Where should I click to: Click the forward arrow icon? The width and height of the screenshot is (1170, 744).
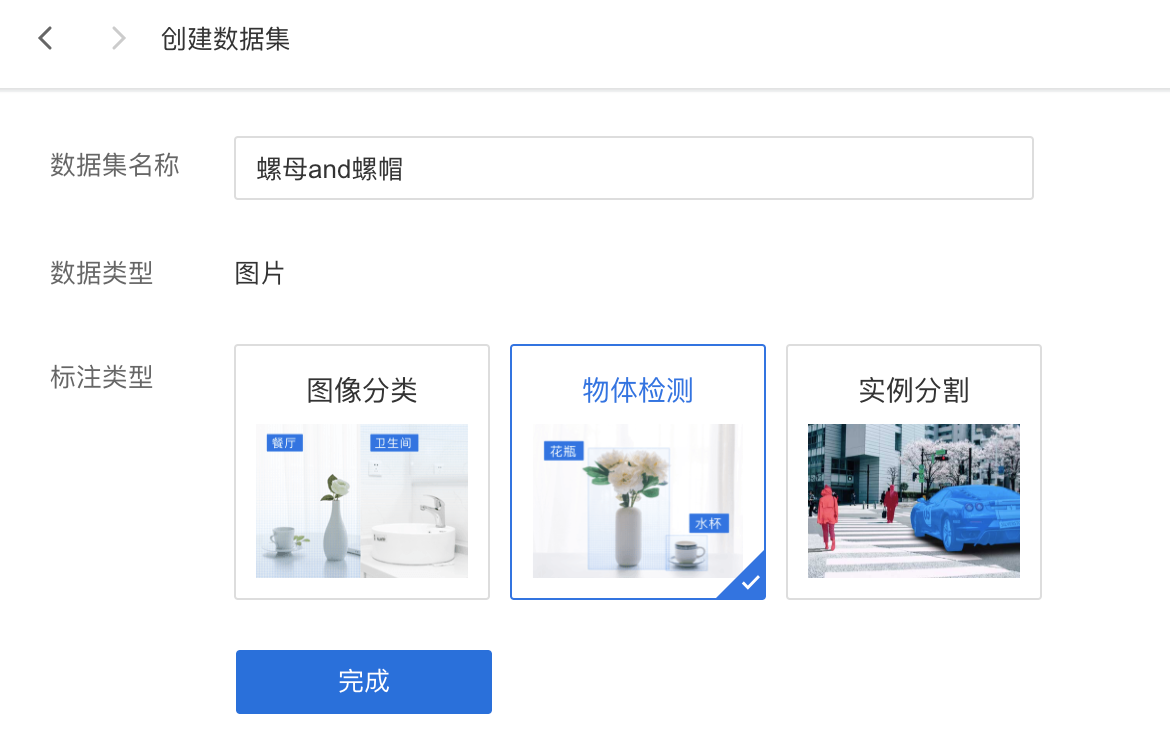[118, 38]
